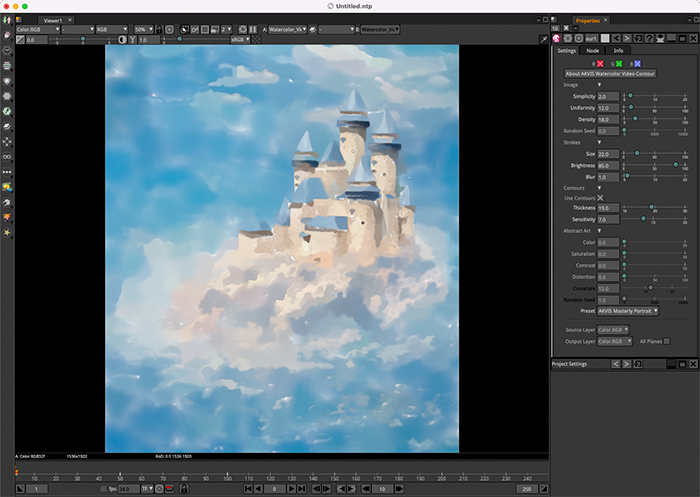Screen dimensions: 700x497
Task: Toggle the gamma Y icon
Action: pyautogui.click(x=133, y=40)
